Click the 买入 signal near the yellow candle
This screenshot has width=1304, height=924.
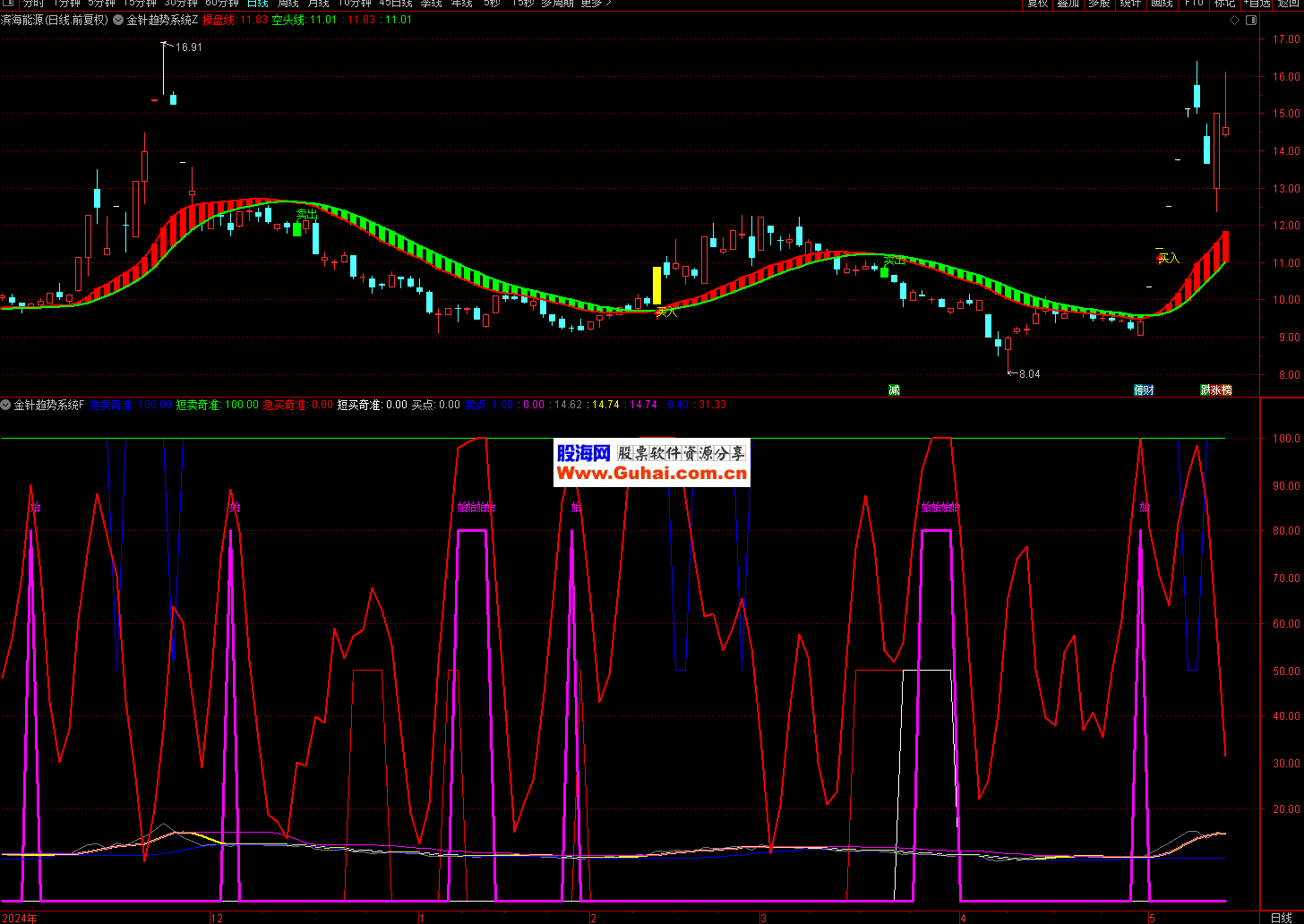click(x=666, y=312)
